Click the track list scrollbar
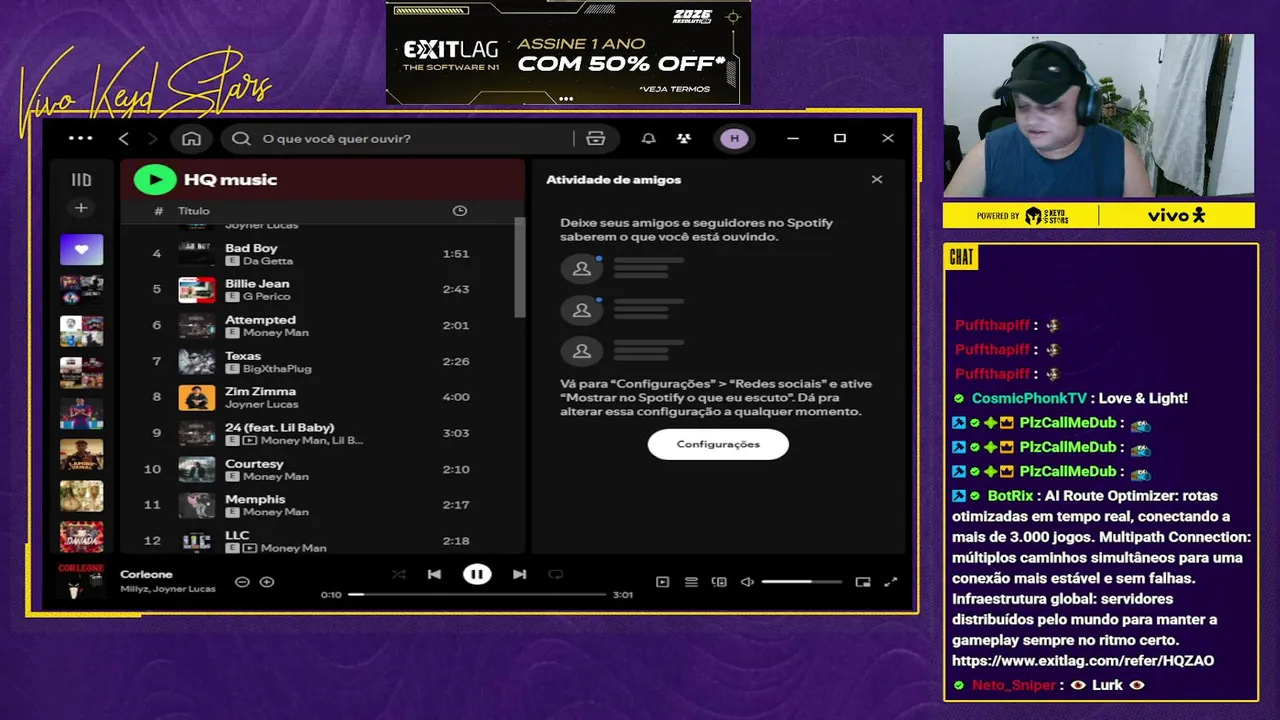 click(519, 266)
